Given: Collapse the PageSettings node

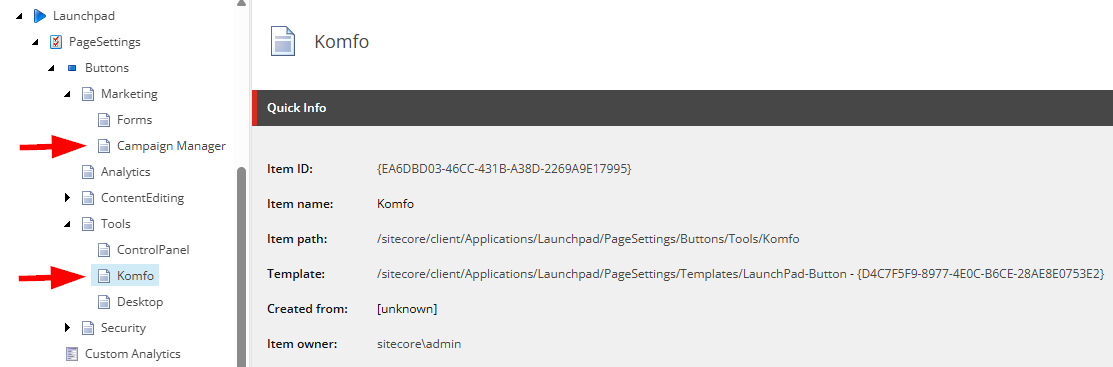Looking at the screenshot, I should 35,42.
